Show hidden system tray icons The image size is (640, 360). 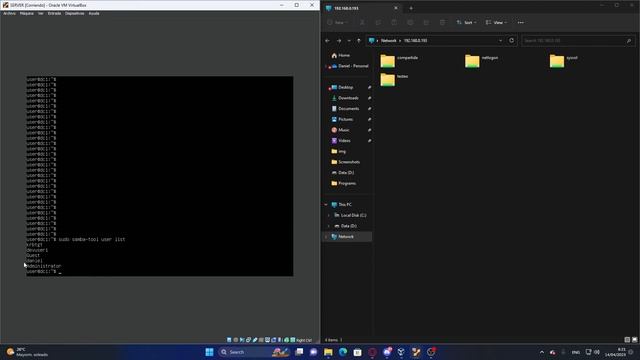(542, 352)
